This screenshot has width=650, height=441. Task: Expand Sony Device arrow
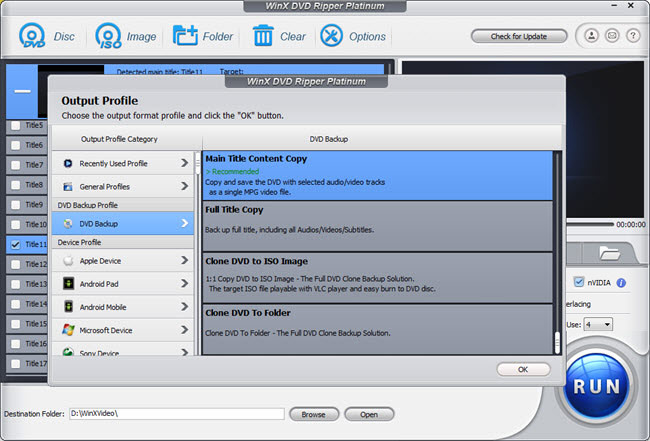point(185,352)
